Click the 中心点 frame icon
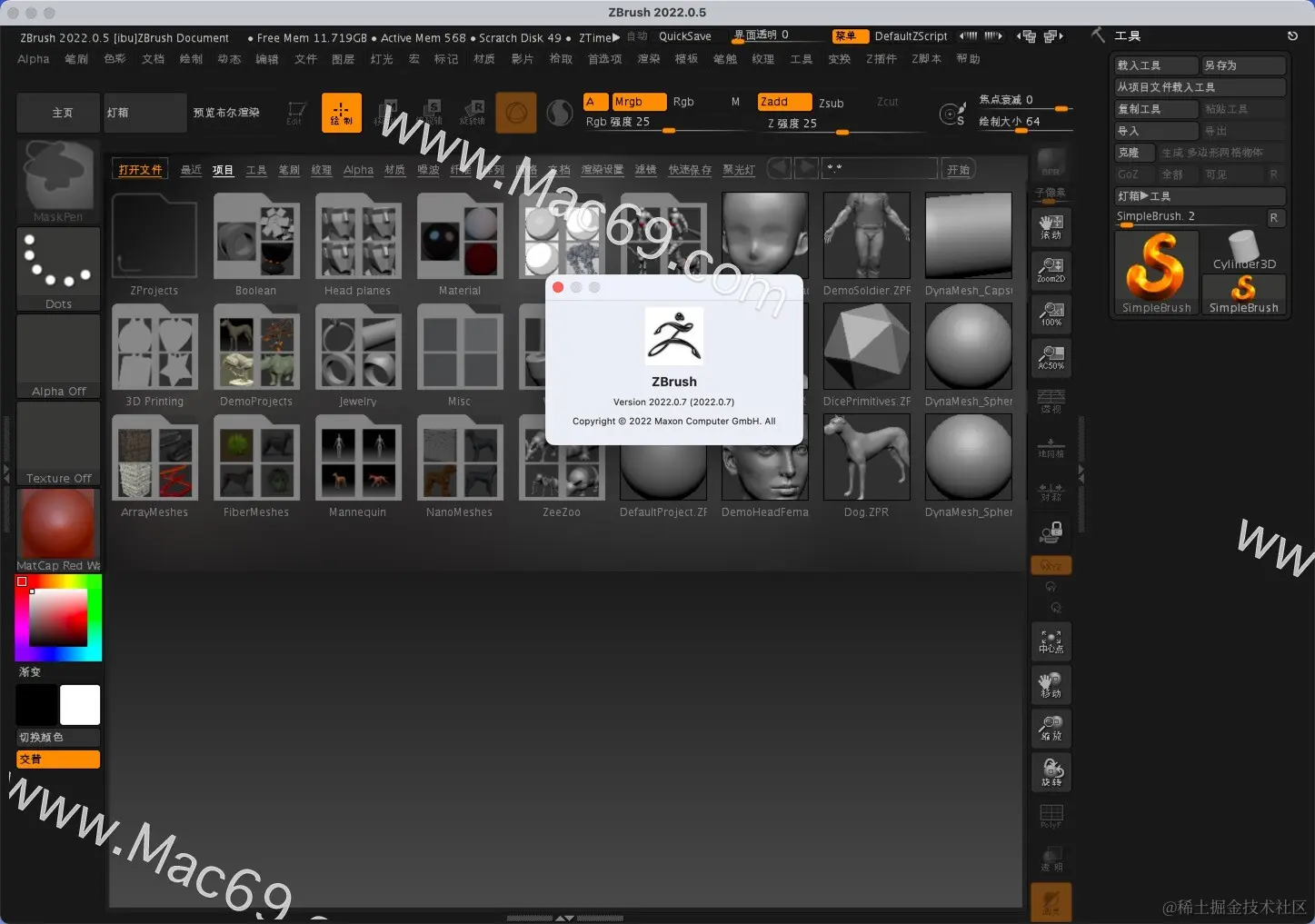1315x924 pixels. click(x=1051, y=641)
